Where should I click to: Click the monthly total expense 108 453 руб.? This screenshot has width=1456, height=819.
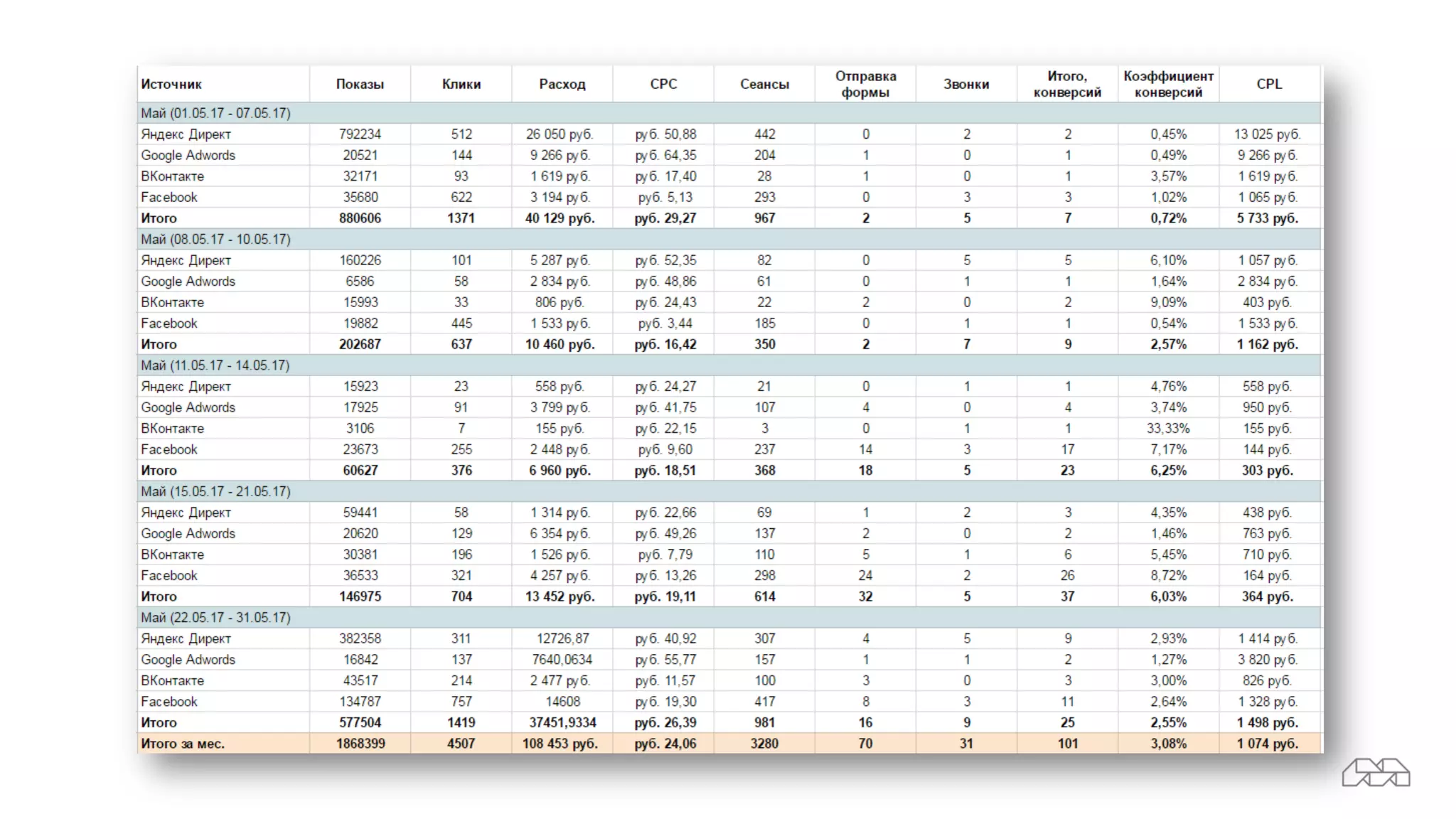(562, 744)
